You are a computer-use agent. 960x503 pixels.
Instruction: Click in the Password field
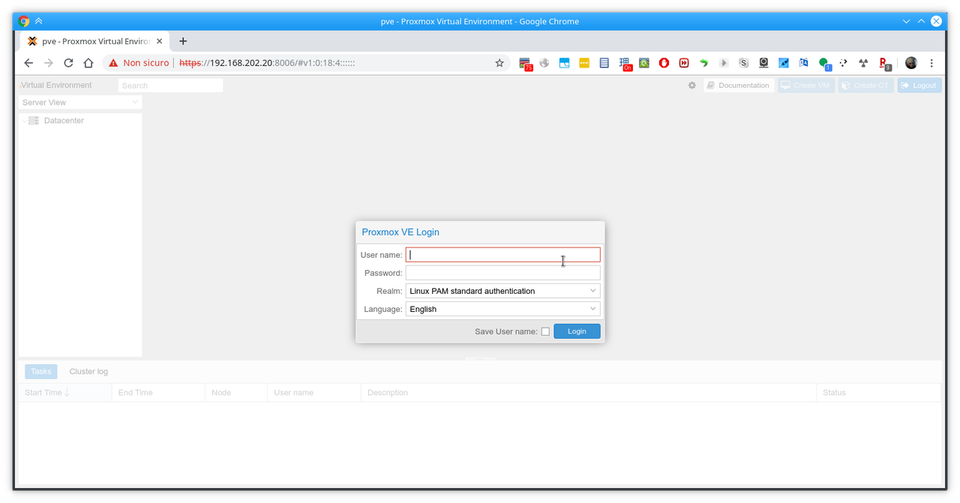(x=502, y=273)
